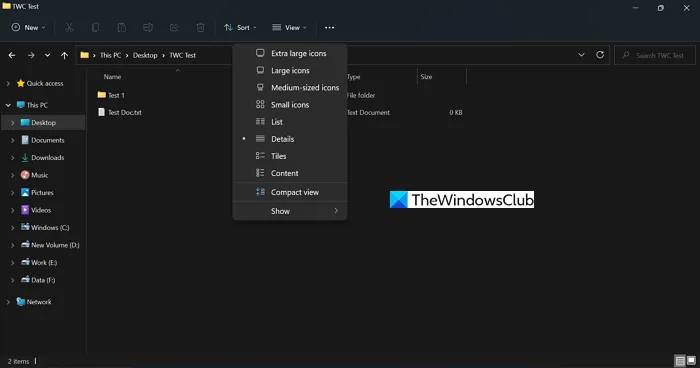Viewport: 700px width, 368px height.
Task: Open the Show submenu arrow
Action: click(x=336, y=211)
